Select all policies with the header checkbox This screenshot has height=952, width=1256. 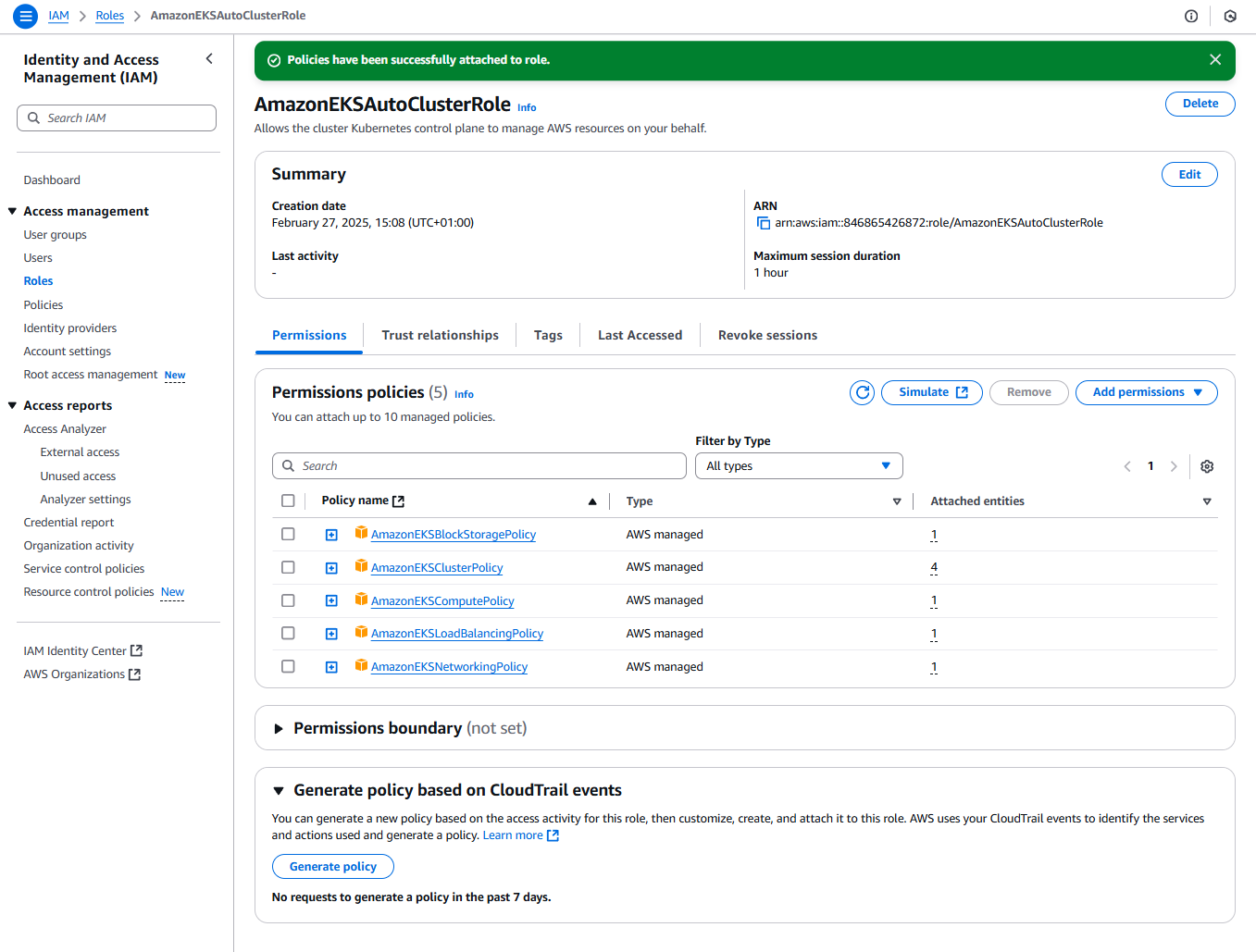point(288,501)
